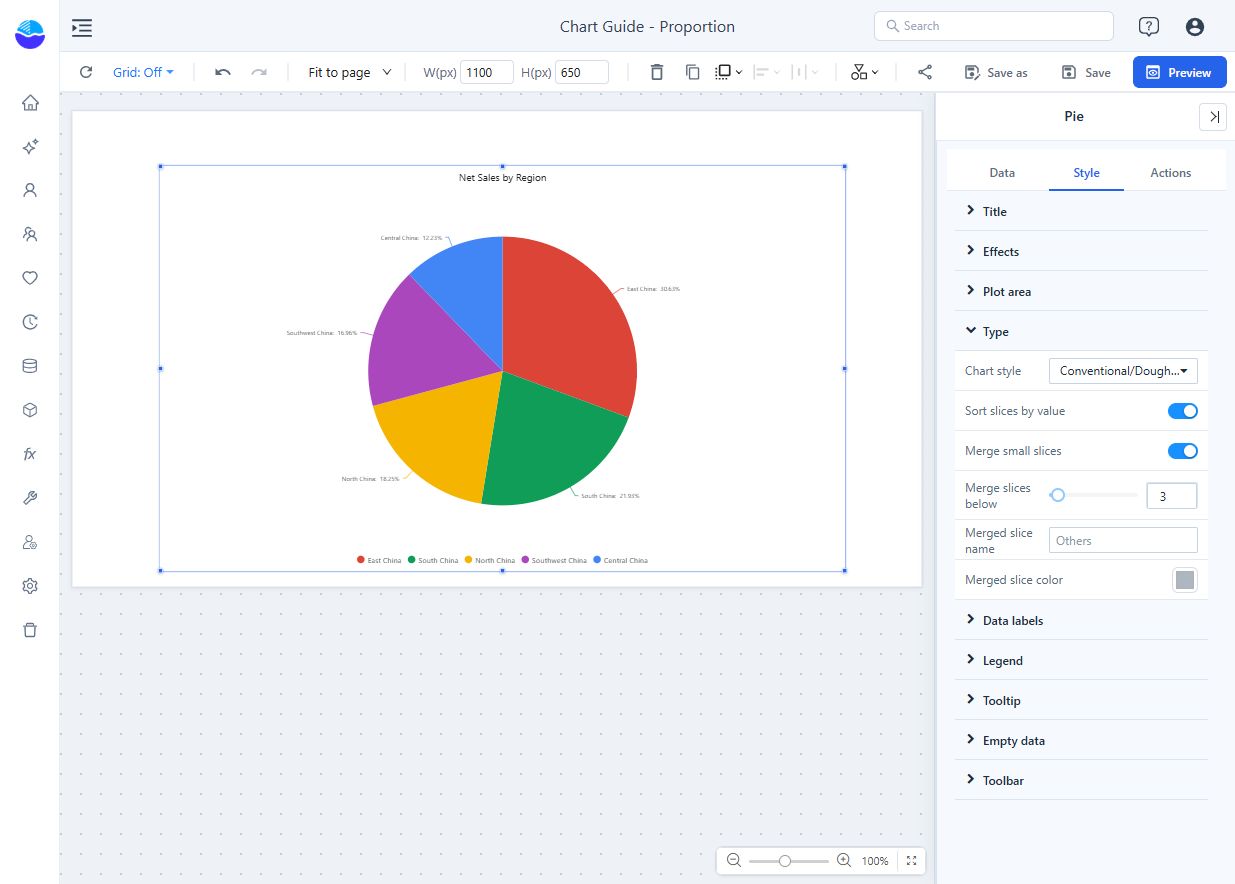Open the Grid: Off dropdown
Viewport: 1235px width, 884px height.
coord(143,72)
